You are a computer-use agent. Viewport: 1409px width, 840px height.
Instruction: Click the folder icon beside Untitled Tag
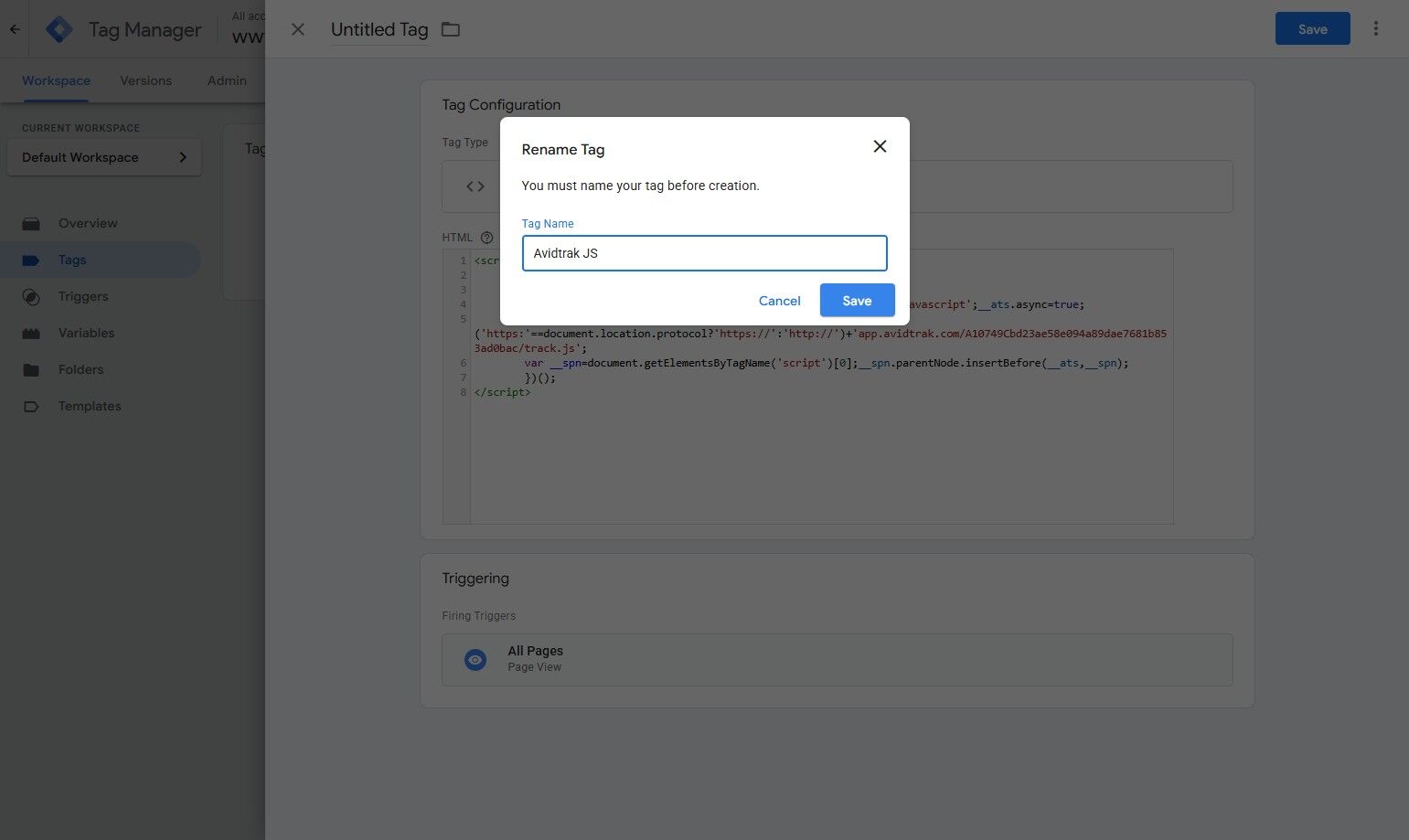(451, 29)
